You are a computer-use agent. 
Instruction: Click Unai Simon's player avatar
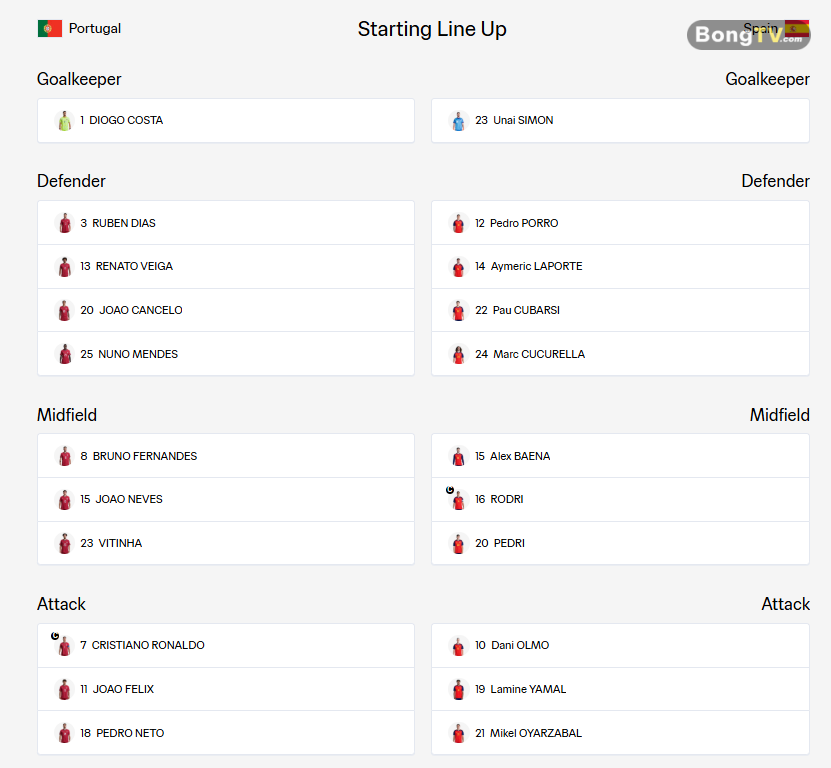(458, 121)
